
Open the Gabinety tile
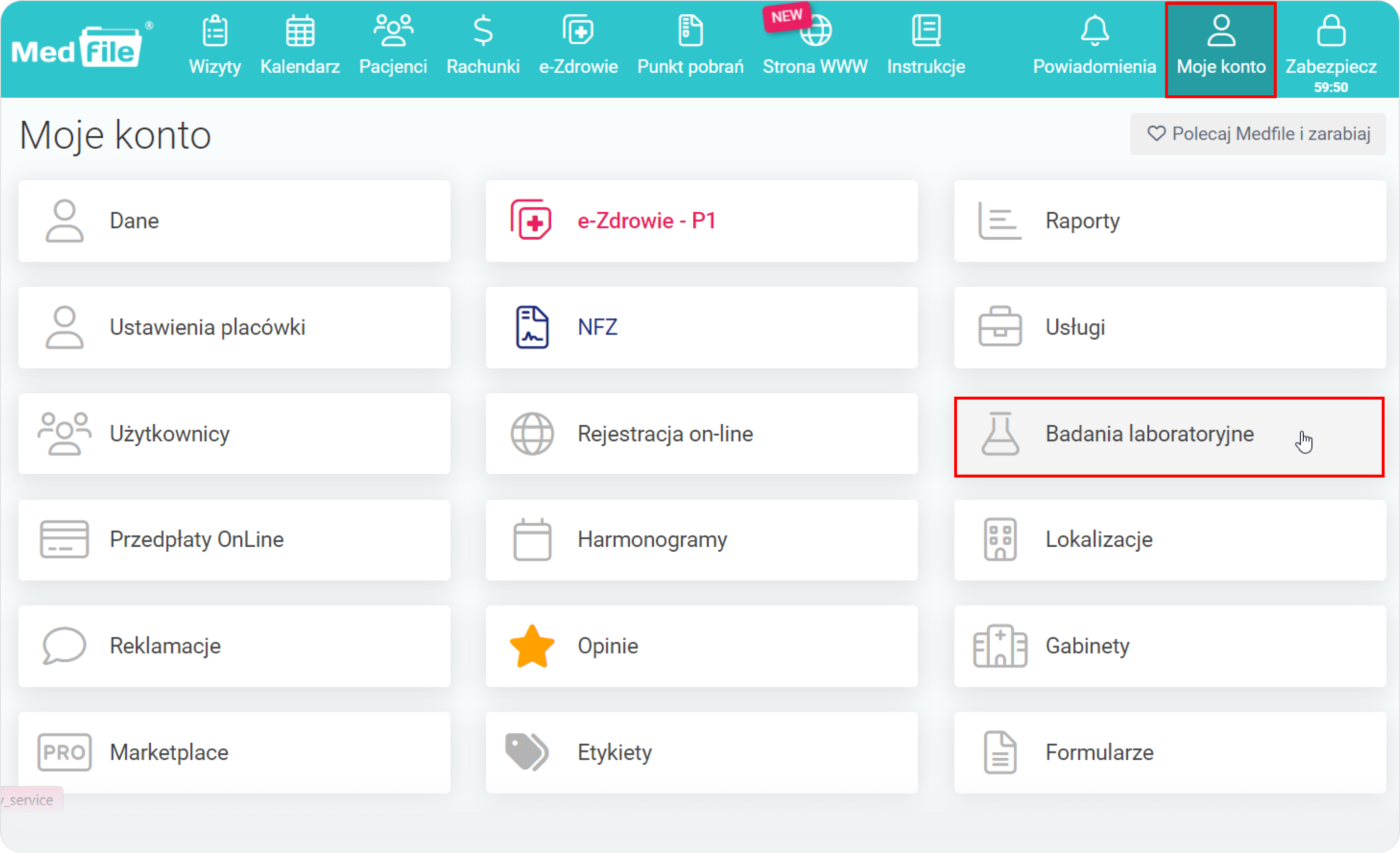pos(1170,646)
